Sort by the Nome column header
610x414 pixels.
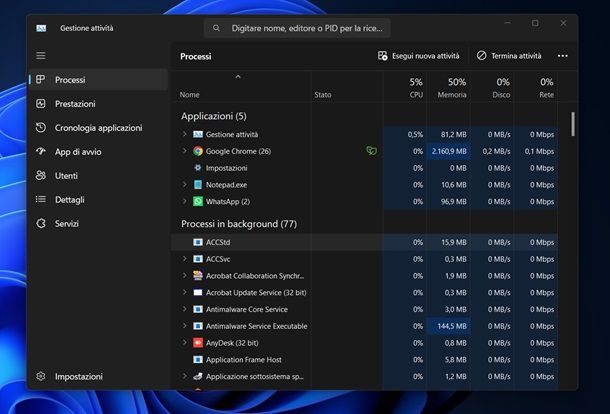tap(241, 87)
